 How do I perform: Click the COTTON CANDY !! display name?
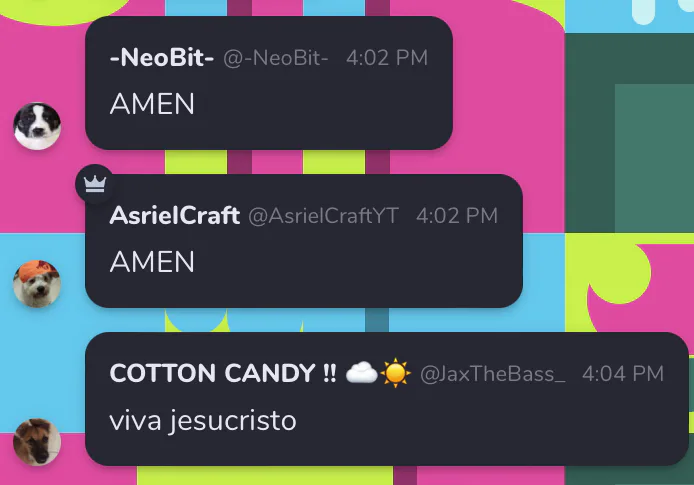click(x=223, y=373)
